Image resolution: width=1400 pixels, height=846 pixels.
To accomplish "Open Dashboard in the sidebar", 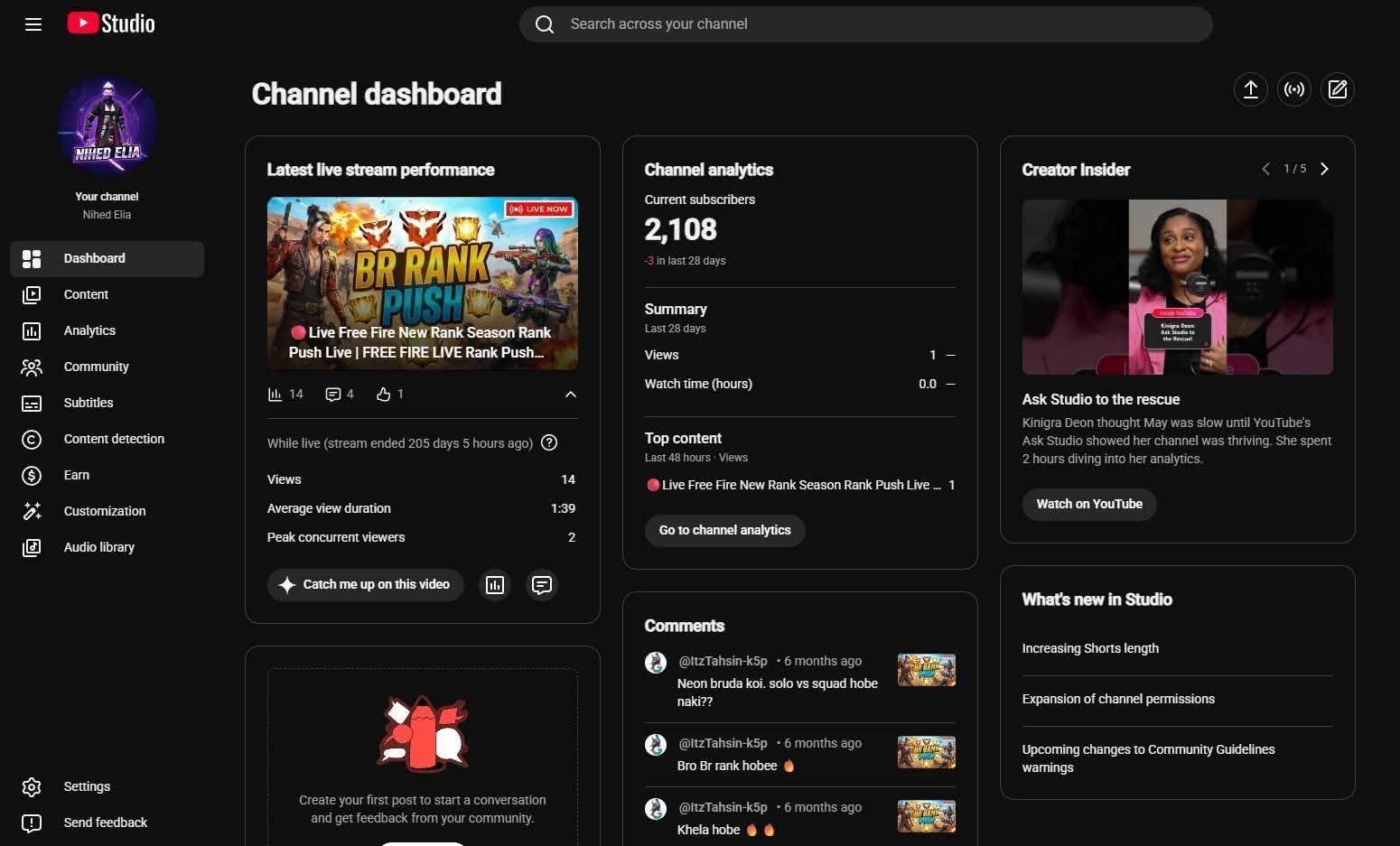I will (x=107, y=259).
